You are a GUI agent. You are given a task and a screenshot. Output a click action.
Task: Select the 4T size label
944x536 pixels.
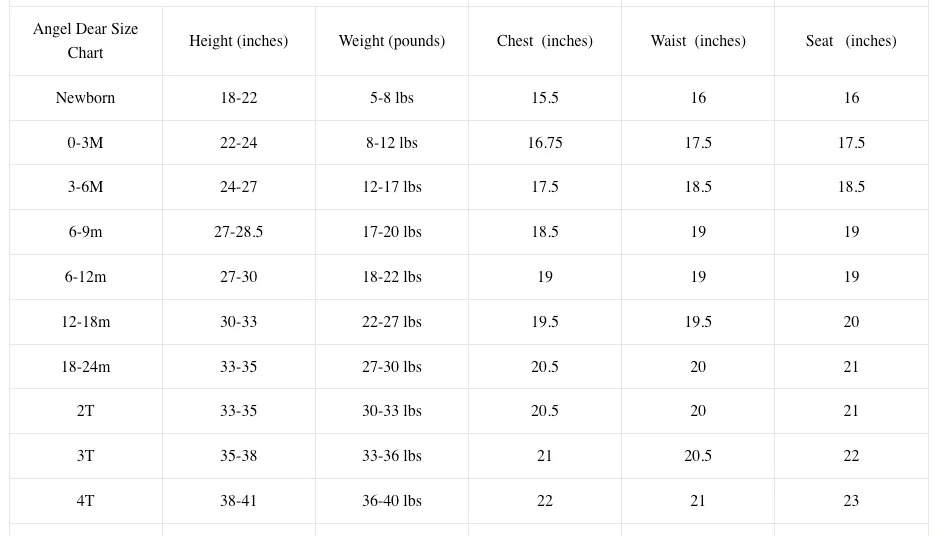[x=85, y=501]
